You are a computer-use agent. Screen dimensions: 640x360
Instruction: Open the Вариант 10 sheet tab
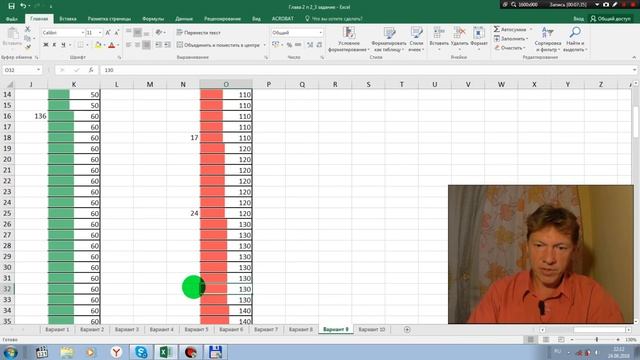point(372,329)
